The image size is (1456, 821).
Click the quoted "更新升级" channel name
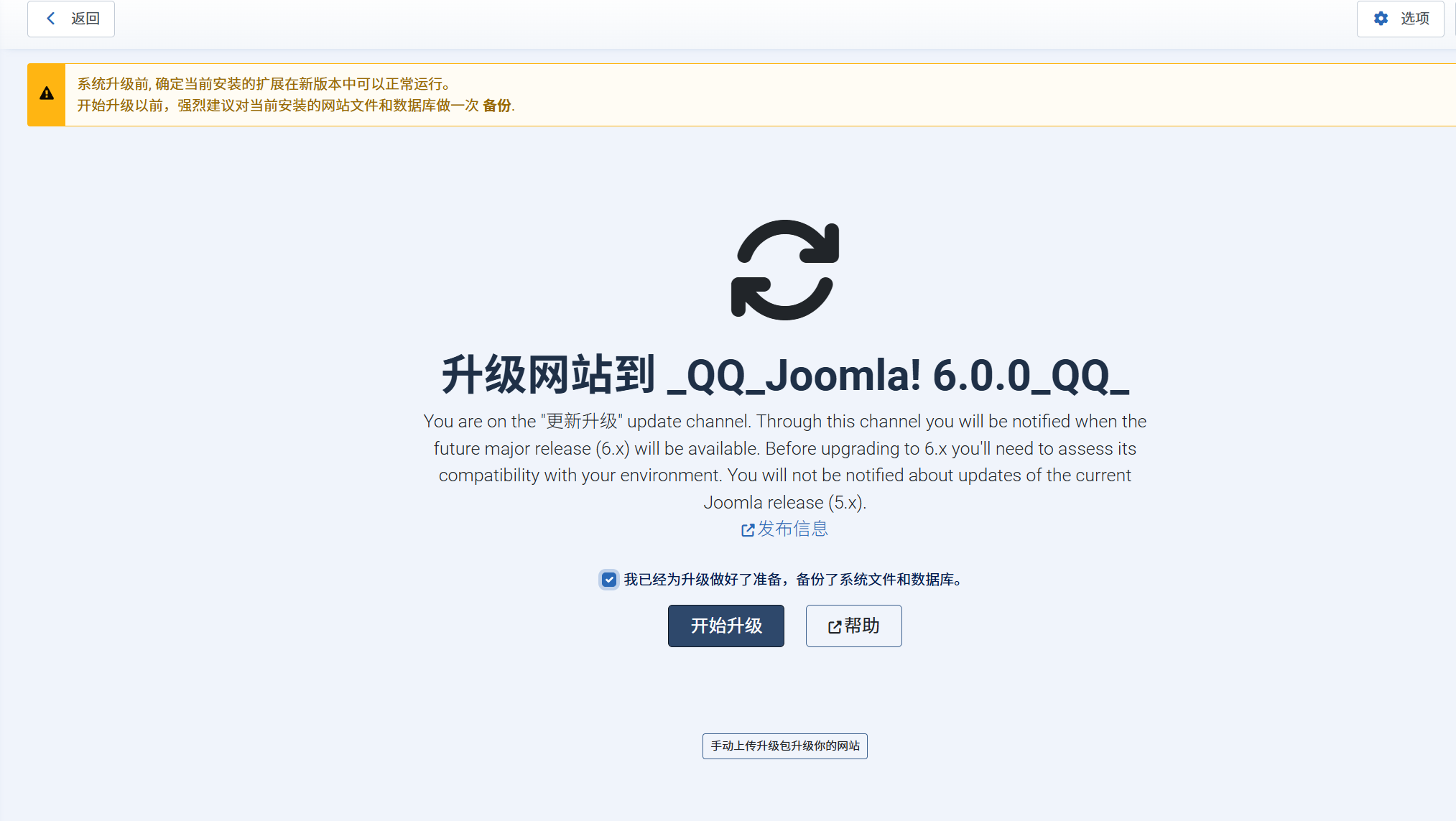click(x=581, y=421)
